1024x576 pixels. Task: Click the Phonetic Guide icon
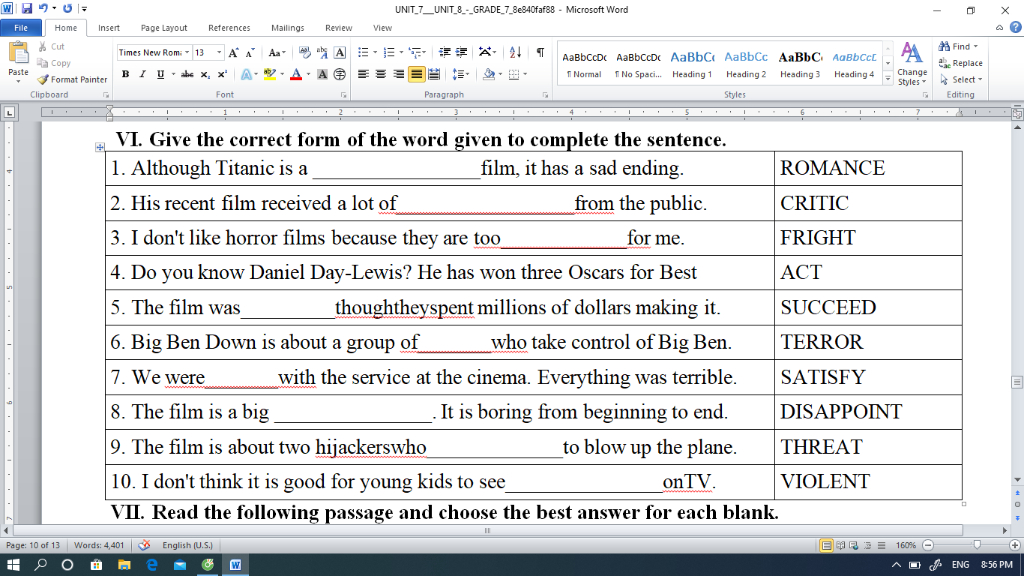coord(322,53)
